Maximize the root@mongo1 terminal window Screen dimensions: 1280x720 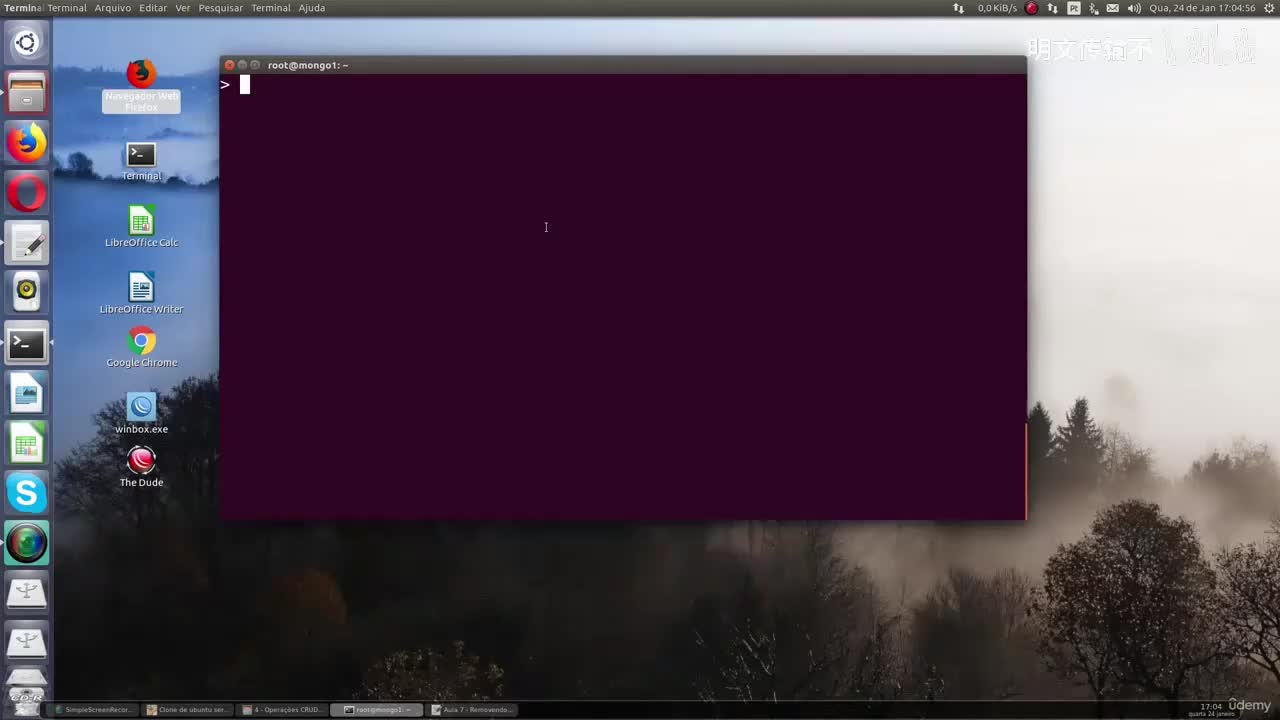255,65
